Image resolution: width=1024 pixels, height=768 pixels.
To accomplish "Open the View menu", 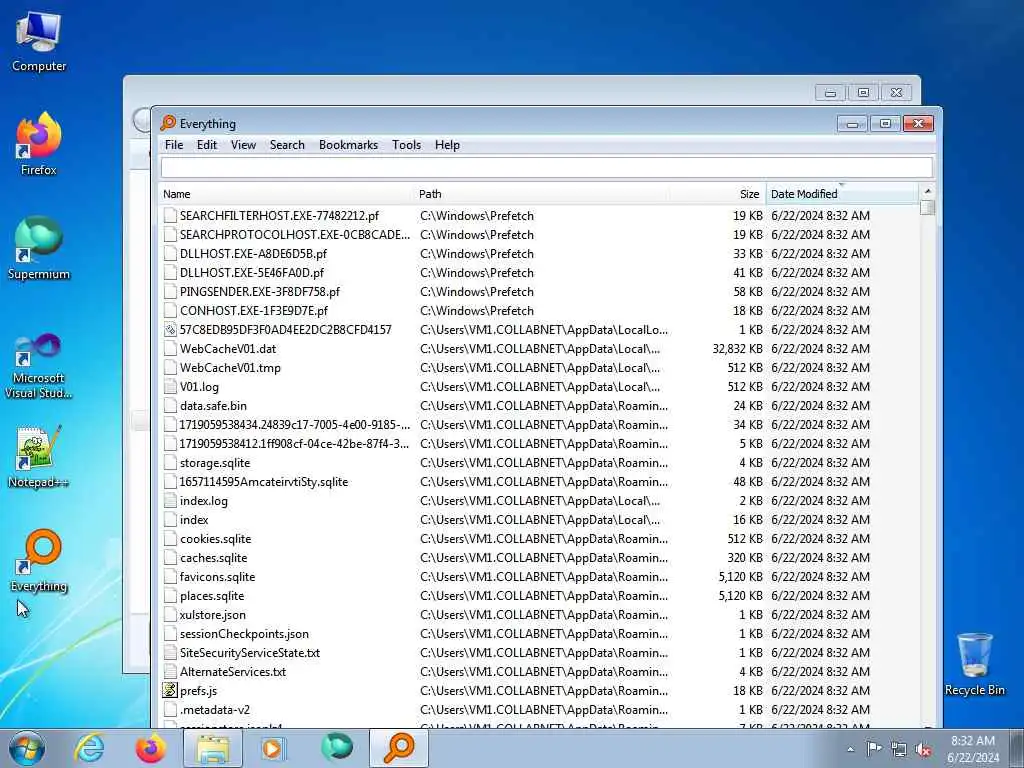I will coord(243,145).
